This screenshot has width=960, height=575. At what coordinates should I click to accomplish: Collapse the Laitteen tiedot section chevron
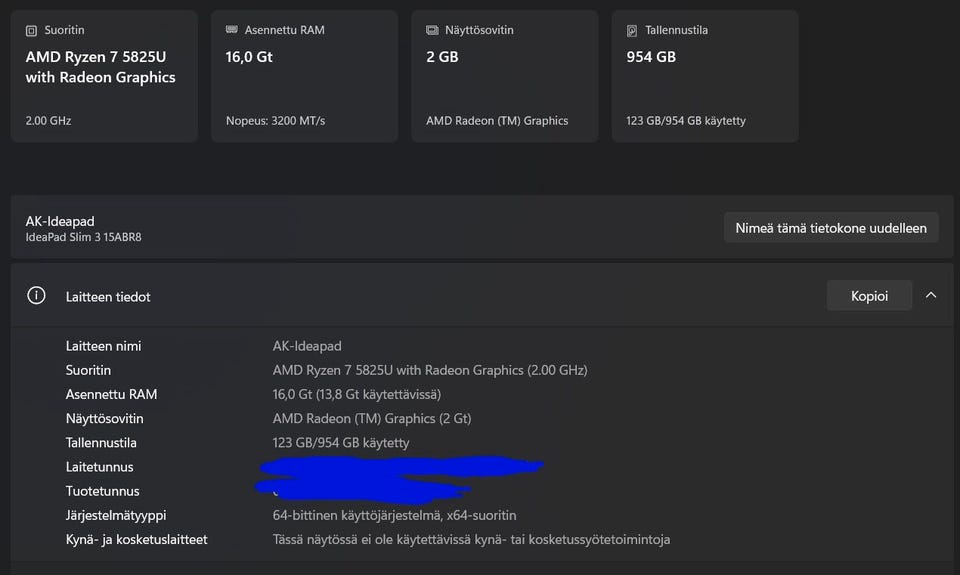(931, 295)
